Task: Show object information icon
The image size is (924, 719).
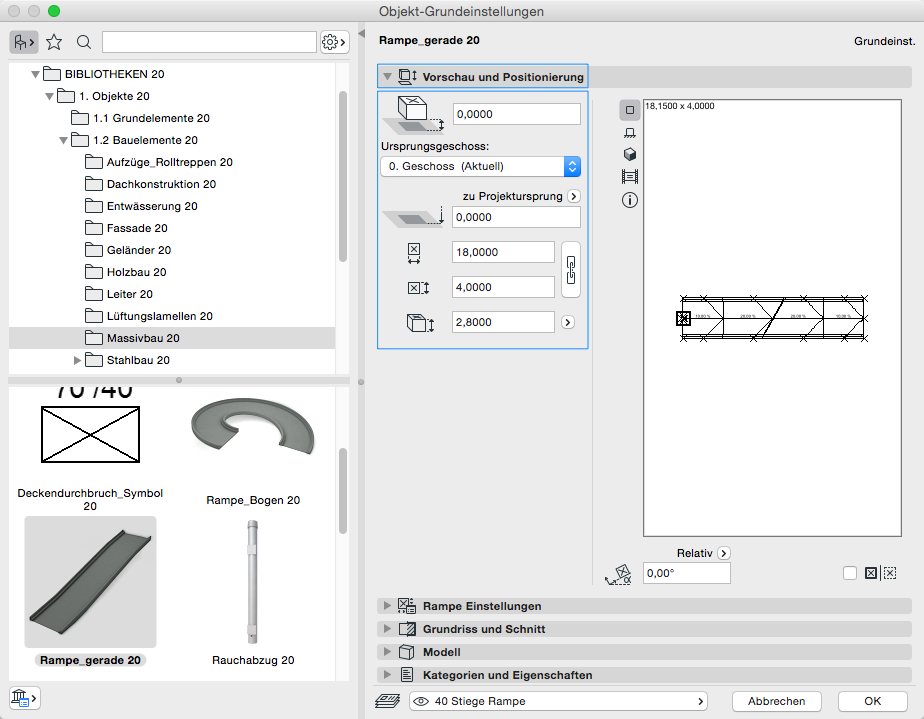Action: 630,200
